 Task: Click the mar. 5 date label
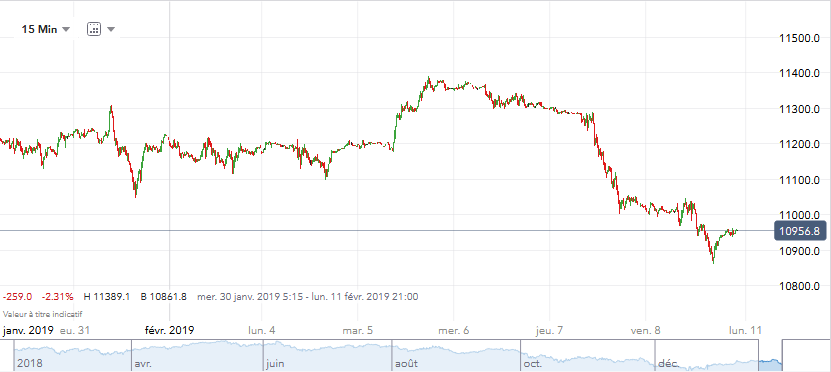click(x=357, y=331)
